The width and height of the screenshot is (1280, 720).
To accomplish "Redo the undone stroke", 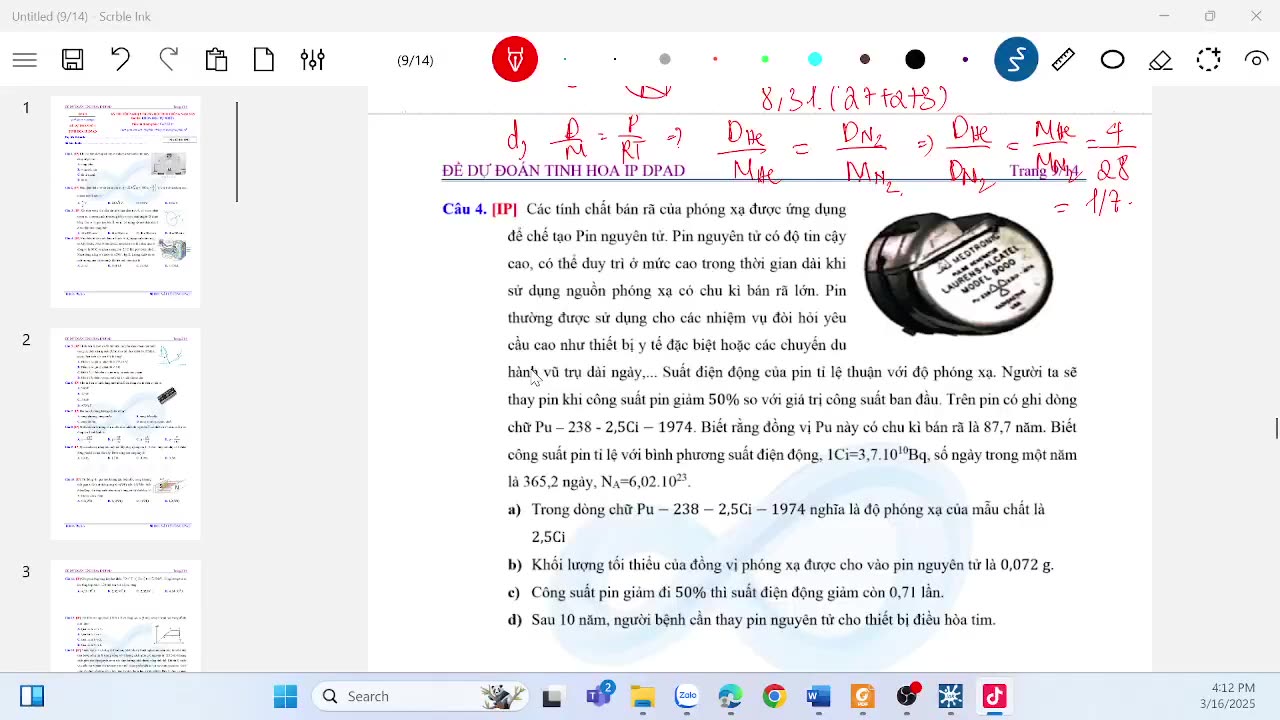I will click(169, 60).
